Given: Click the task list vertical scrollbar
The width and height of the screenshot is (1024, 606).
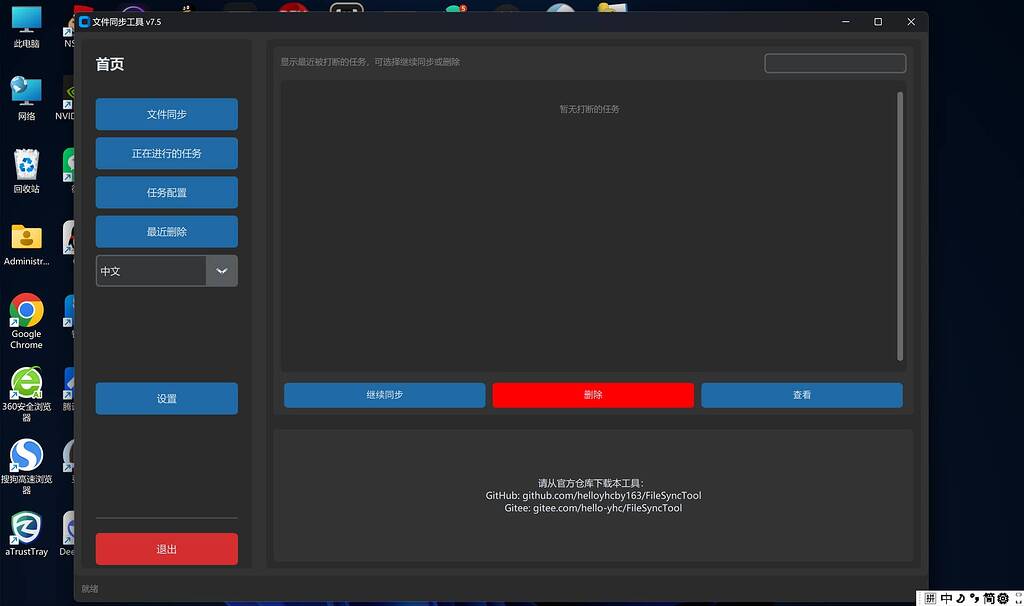Looking at the screenshot, I should pos(900,226).
